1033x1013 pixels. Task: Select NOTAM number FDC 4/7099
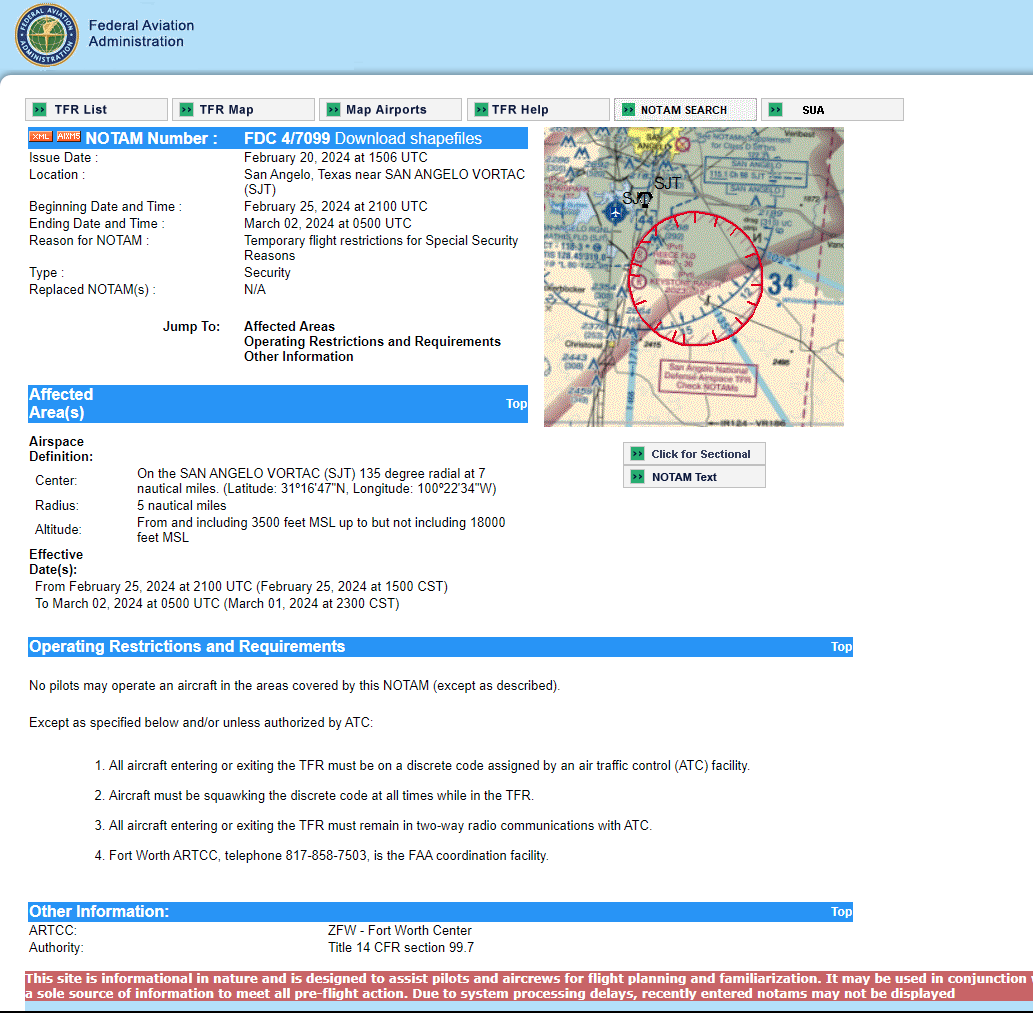click(287, 138)
